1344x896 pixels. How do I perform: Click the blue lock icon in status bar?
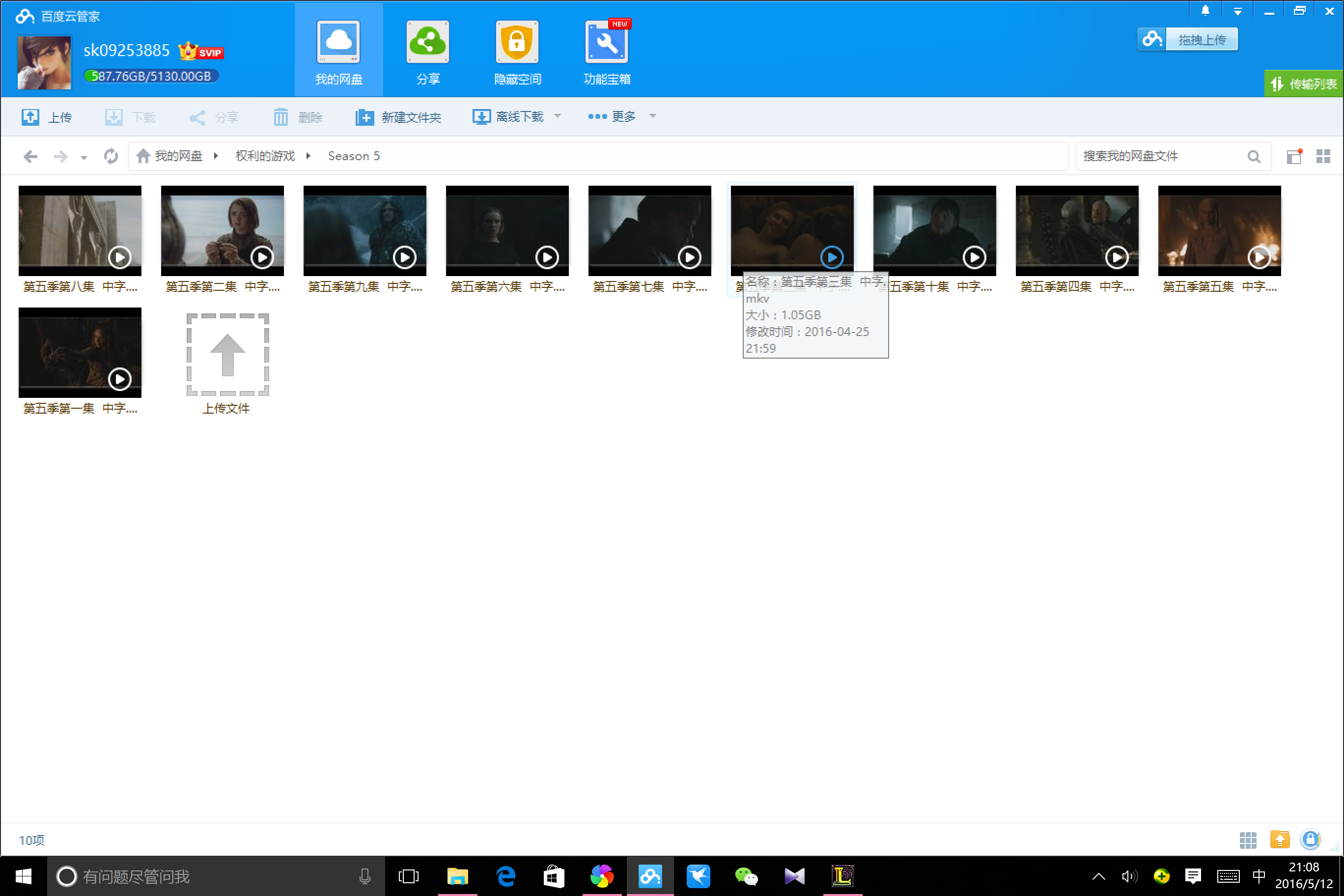(1310, 839)
